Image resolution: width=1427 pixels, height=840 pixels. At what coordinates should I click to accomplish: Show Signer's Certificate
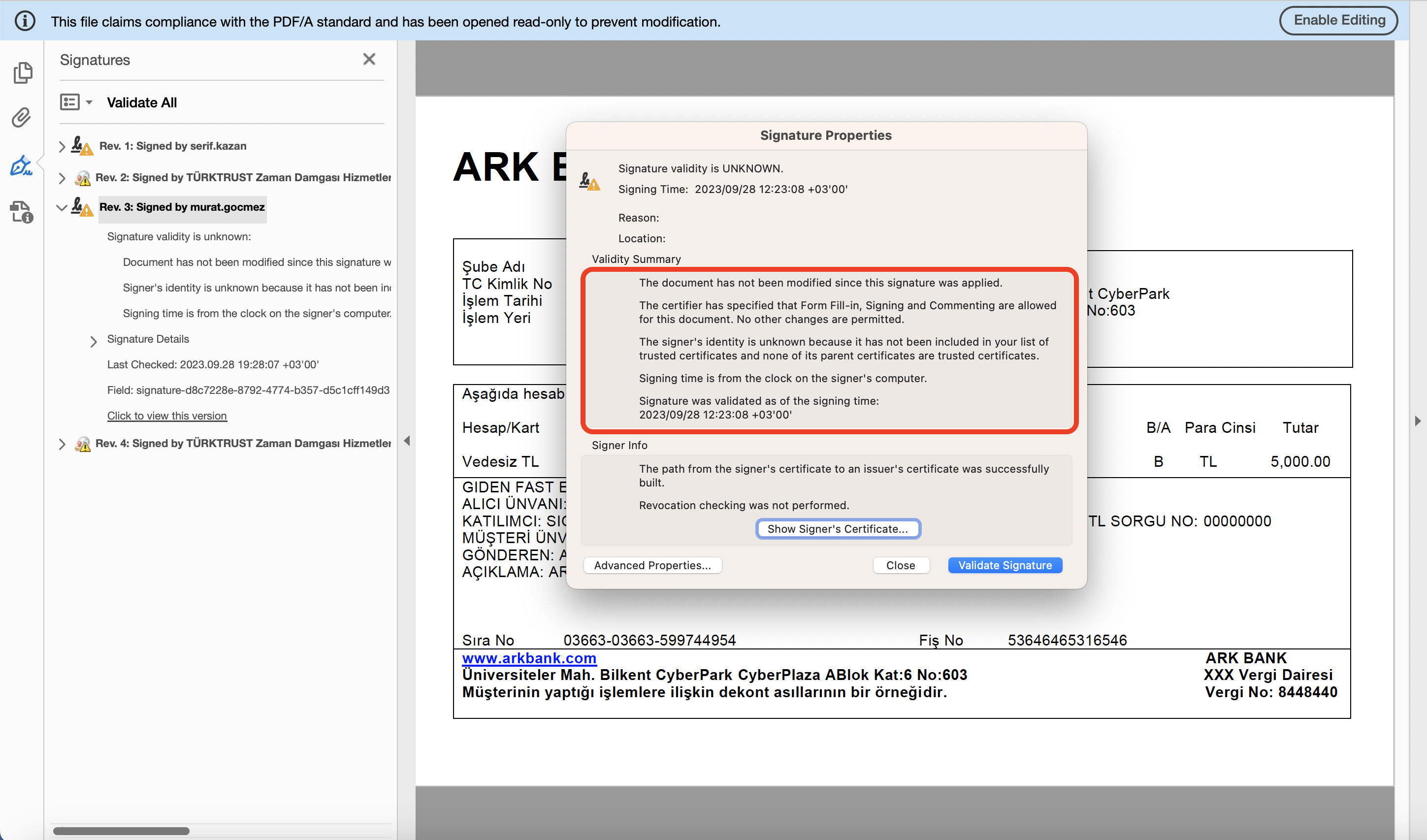pos(838,528)
